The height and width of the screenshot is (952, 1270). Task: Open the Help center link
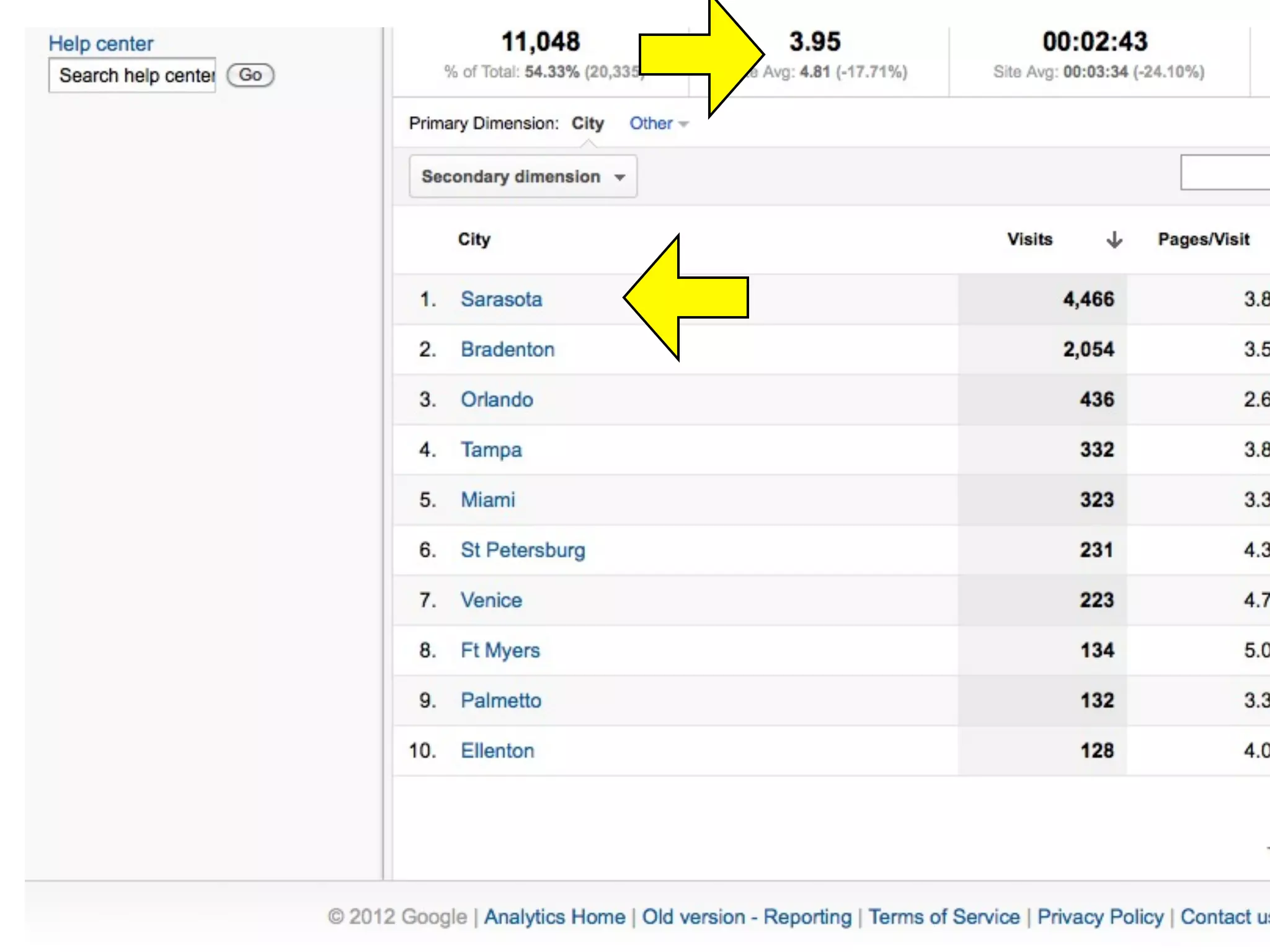pos(100,43)
